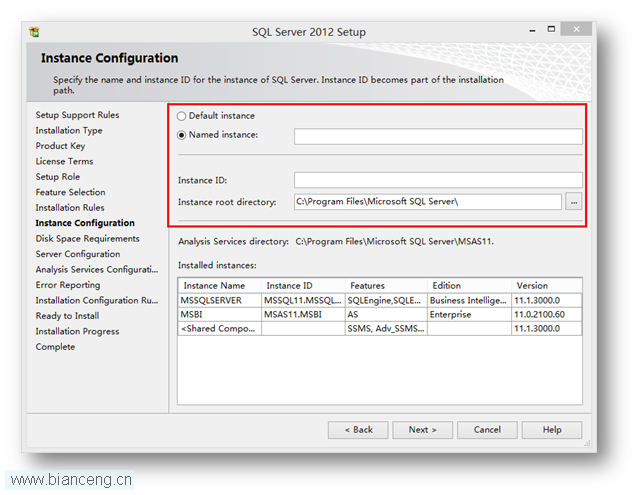Proceed with the Next button
Image resolution: width=639 pixels, height=495 pixels.
423,430
